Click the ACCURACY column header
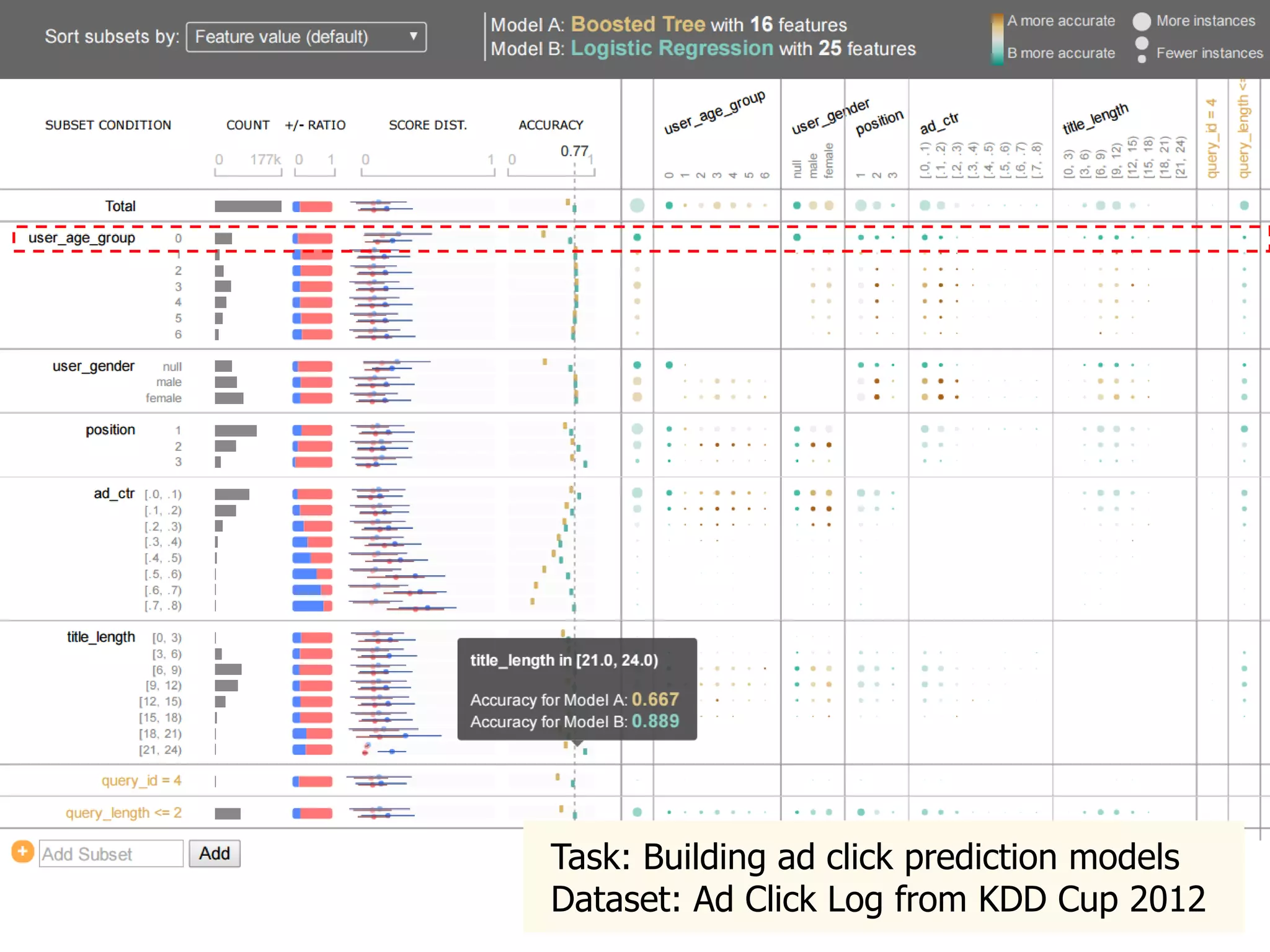Viewport: 1270px width, 952px height. pos(551,125)
